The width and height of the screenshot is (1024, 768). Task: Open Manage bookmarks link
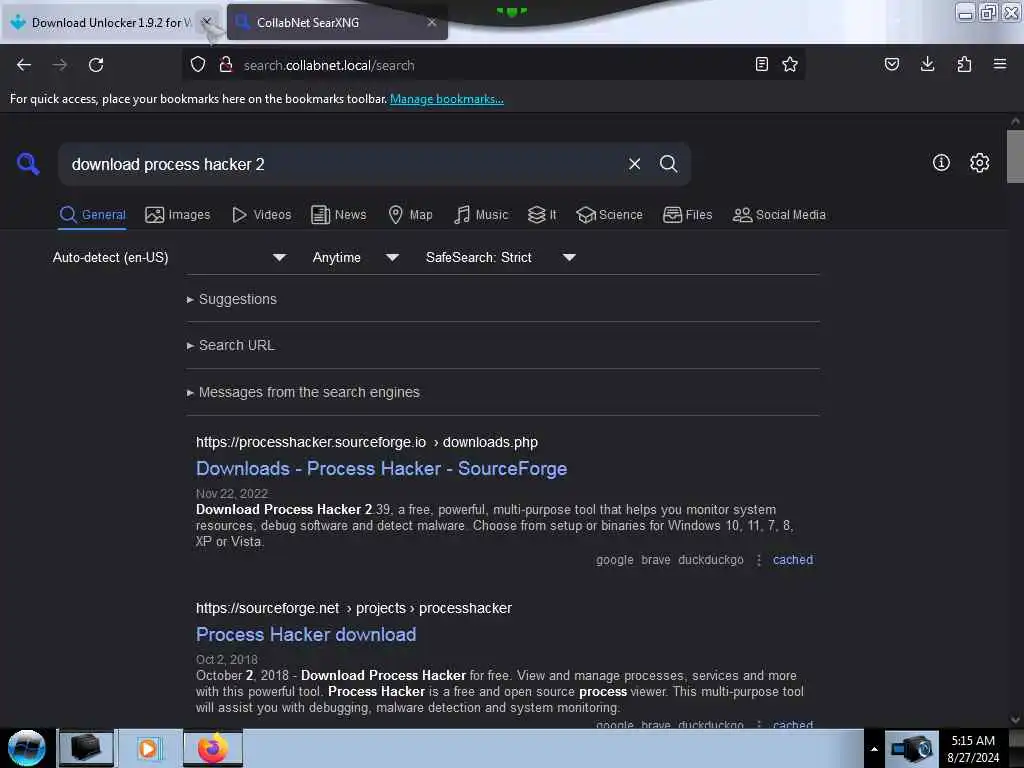pyautogui.click(x=447, y=99)
